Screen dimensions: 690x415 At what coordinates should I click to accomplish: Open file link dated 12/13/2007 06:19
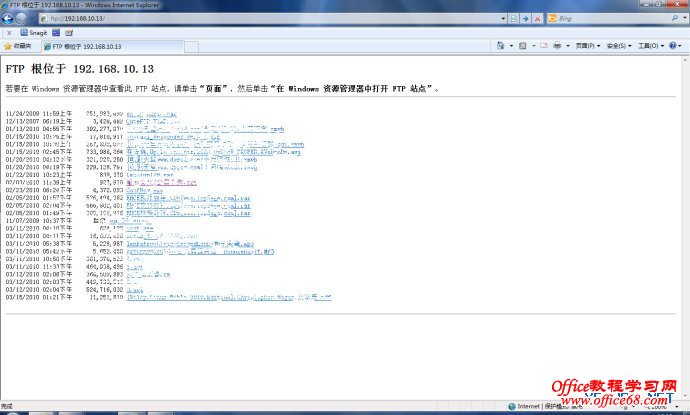[153, 121]
